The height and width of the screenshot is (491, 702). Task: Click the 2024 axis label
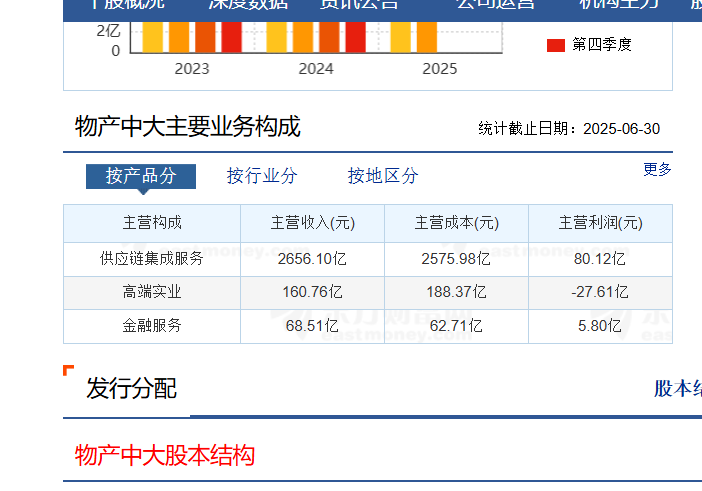pyautogui.click(x=316, y=69)
